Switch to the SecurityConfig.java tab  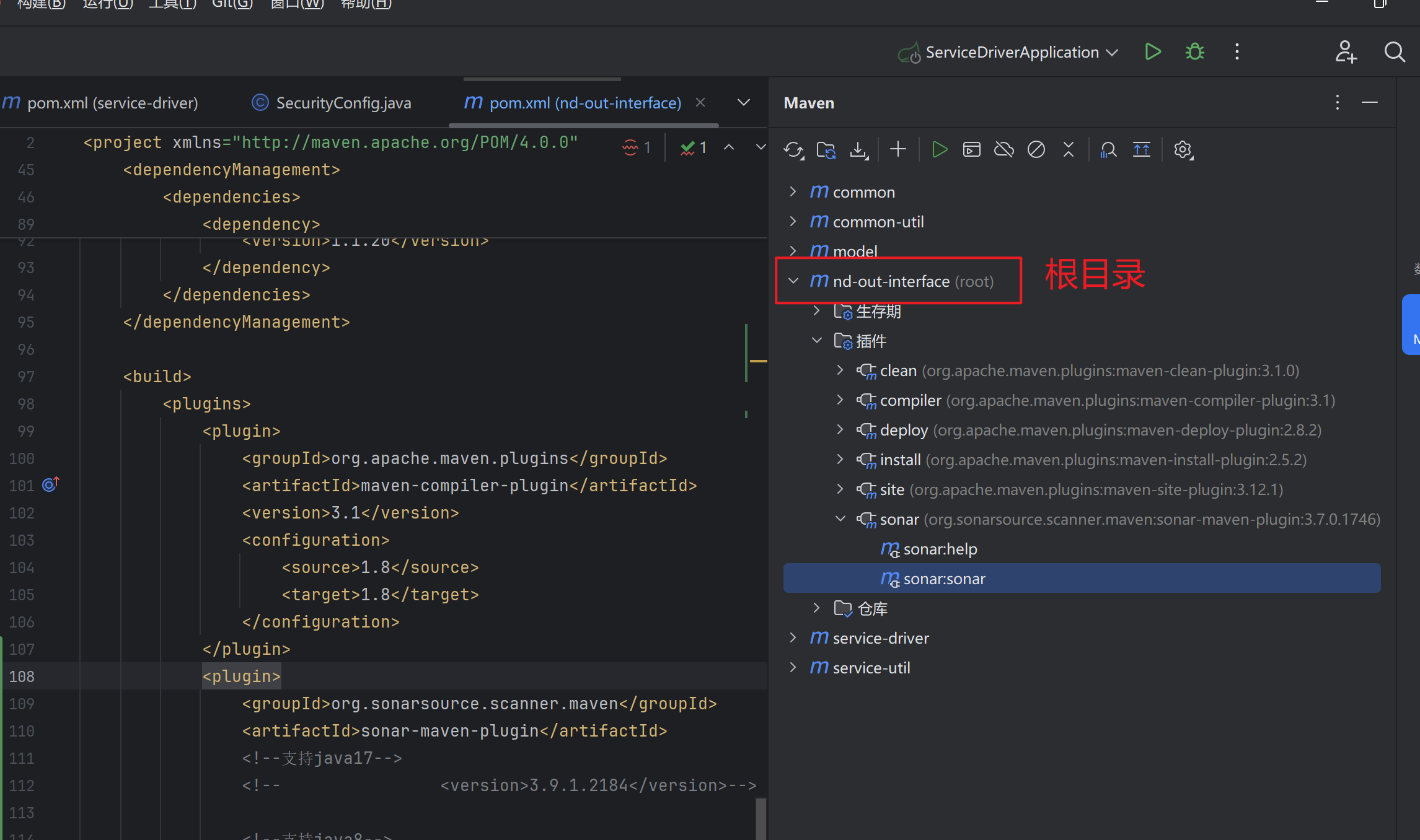click(343, 102)
